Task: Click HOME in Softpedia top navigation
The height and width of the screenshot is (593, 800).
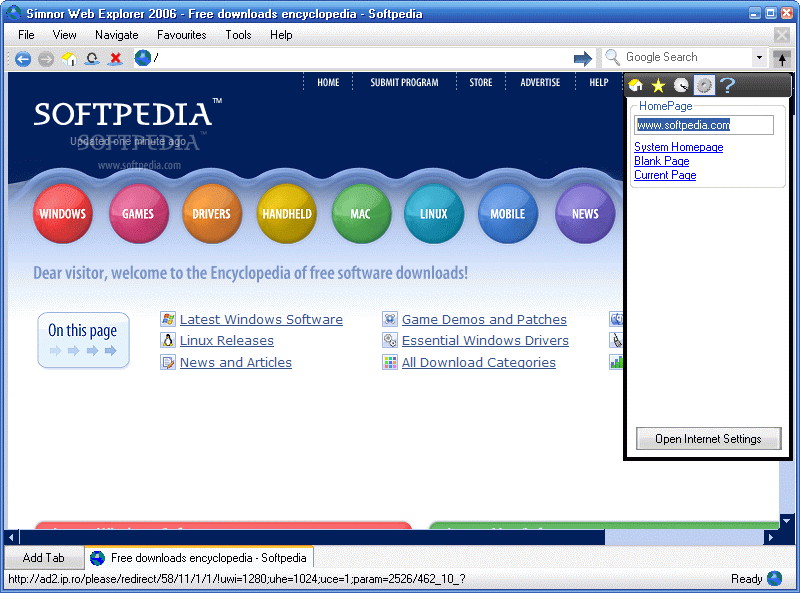Action: [328, 82]
